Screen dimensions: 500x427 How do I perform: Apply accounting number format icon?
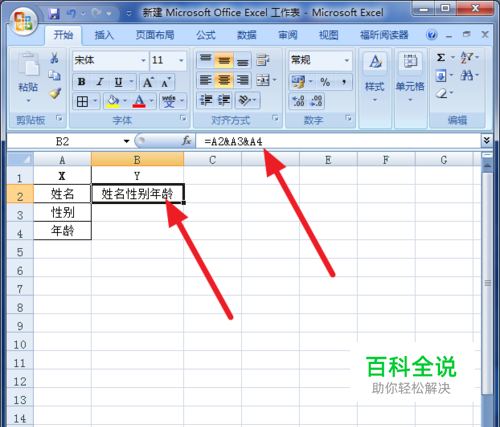[x=298, y=82]
